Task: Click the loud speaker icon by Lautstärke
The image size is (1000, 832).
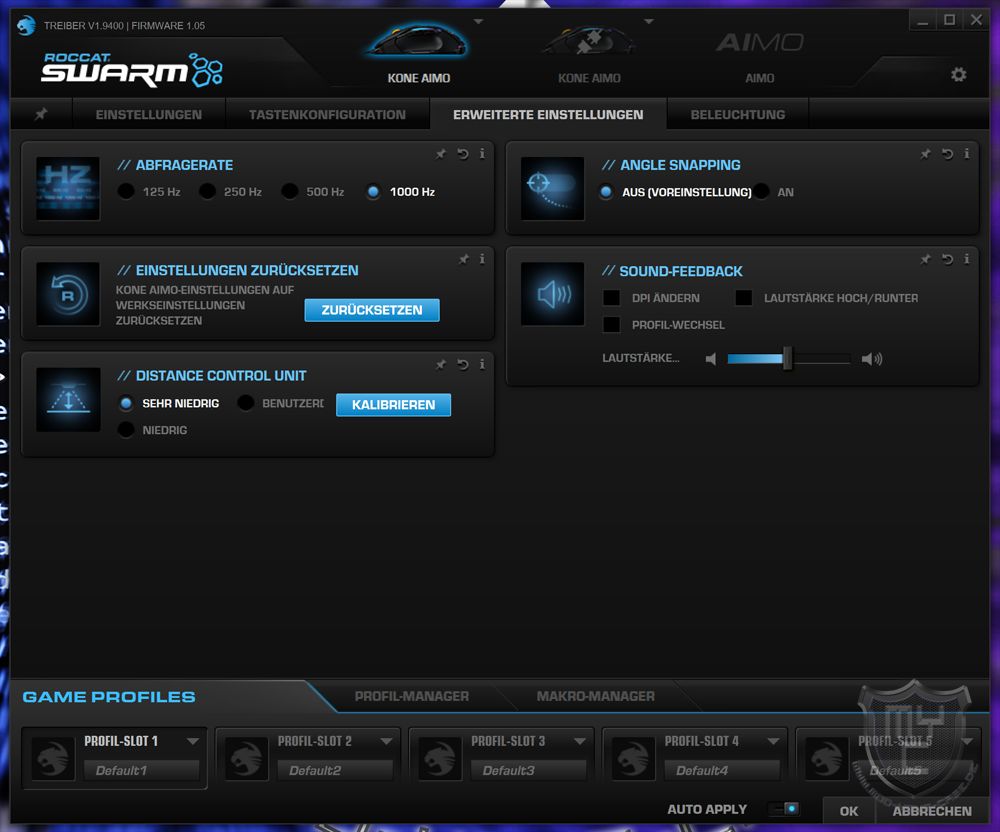Action: tap(872, 359)
